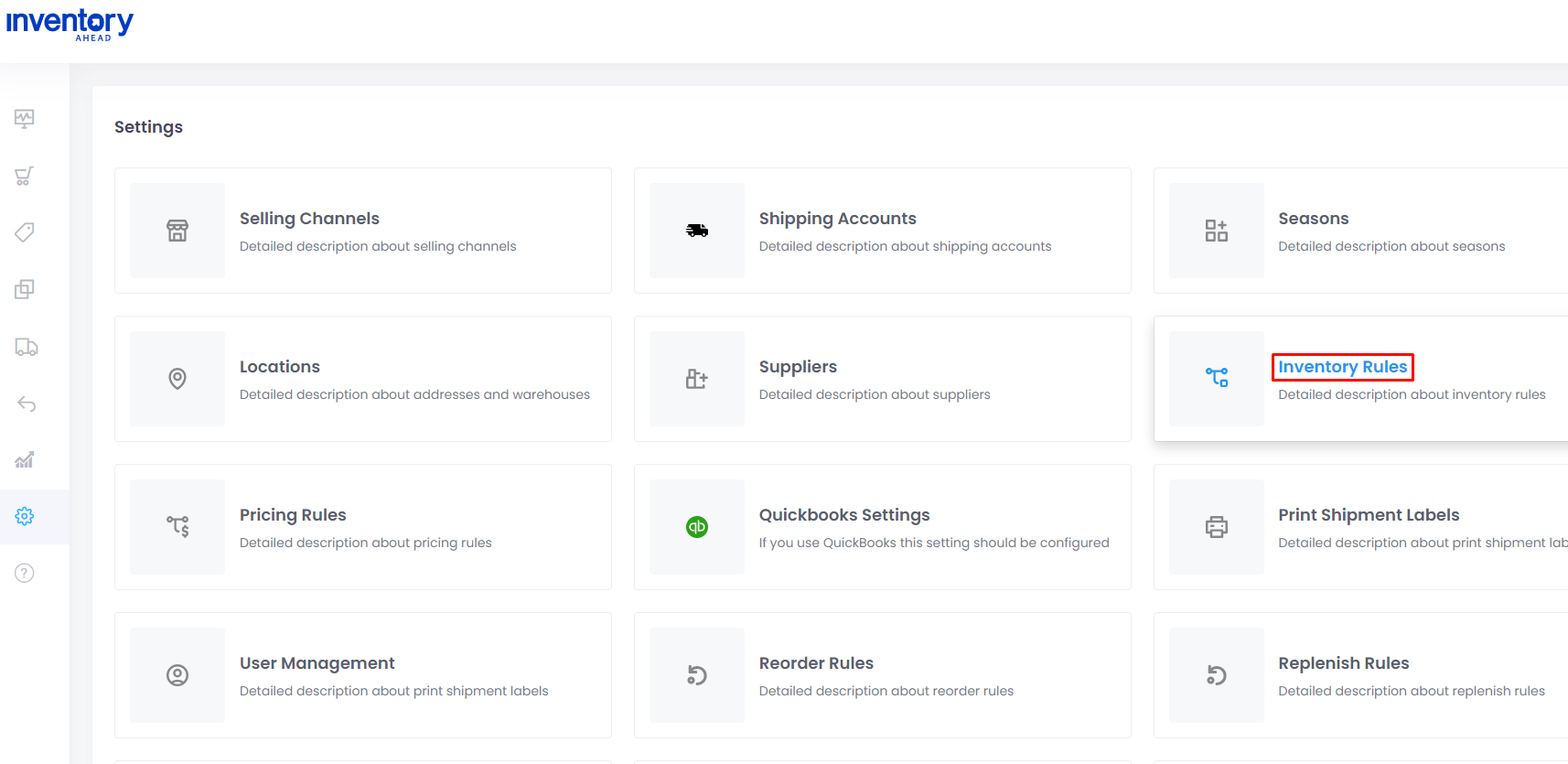Open the delivery truck sidebar icon
Viewport: 1568px width, 764px height.
[27, 347]
